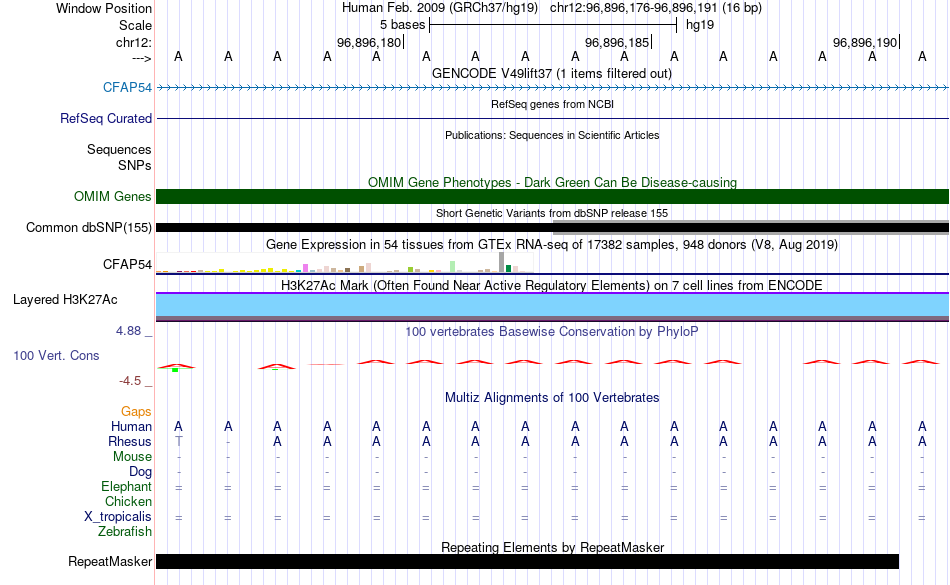Image resolution: width=950 pixels, height=585 pixels.
Task: Open the OMIM Genes track label
Action: 112,196
